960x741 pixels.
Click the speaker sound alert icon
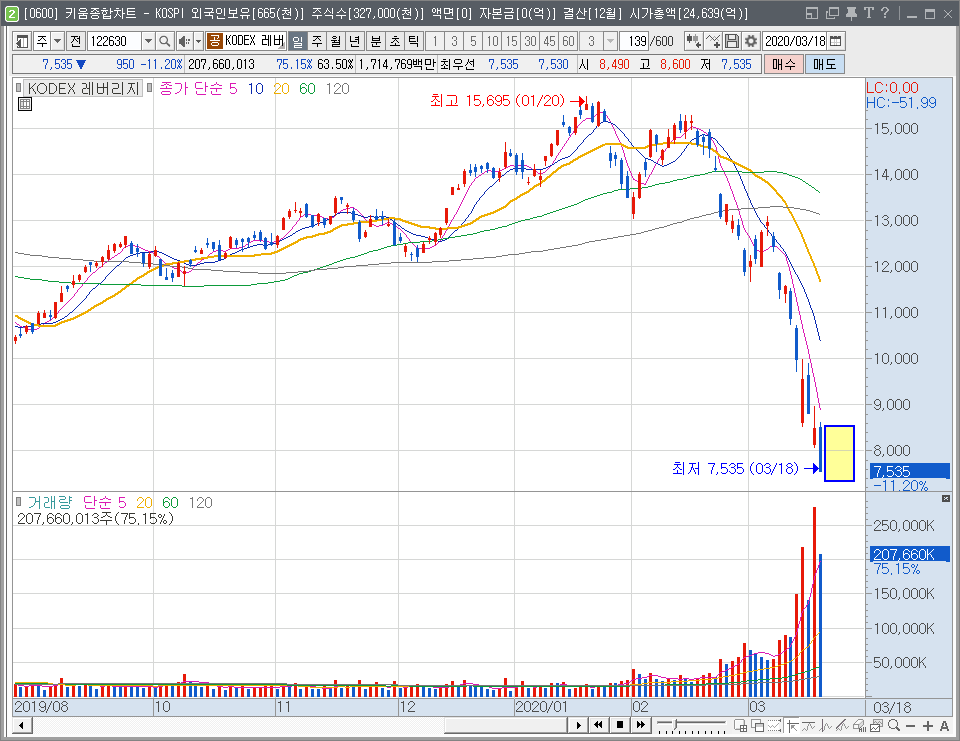coord(184,41)
